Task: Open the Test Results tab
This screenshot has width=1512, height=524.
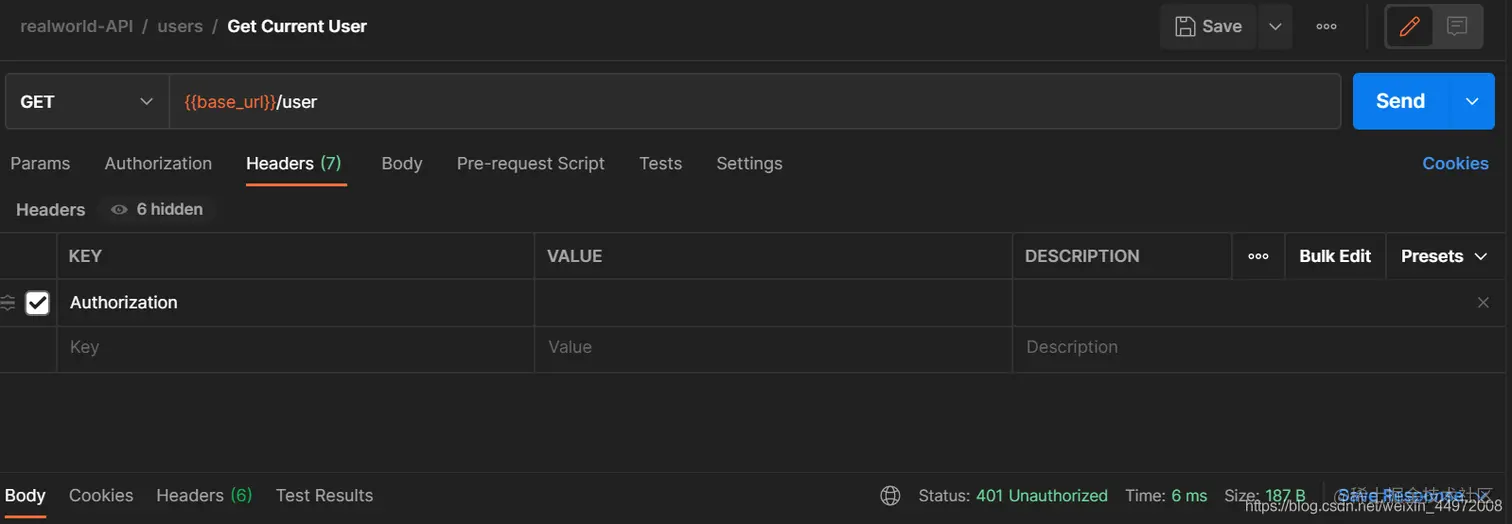Action: point(324,495)
